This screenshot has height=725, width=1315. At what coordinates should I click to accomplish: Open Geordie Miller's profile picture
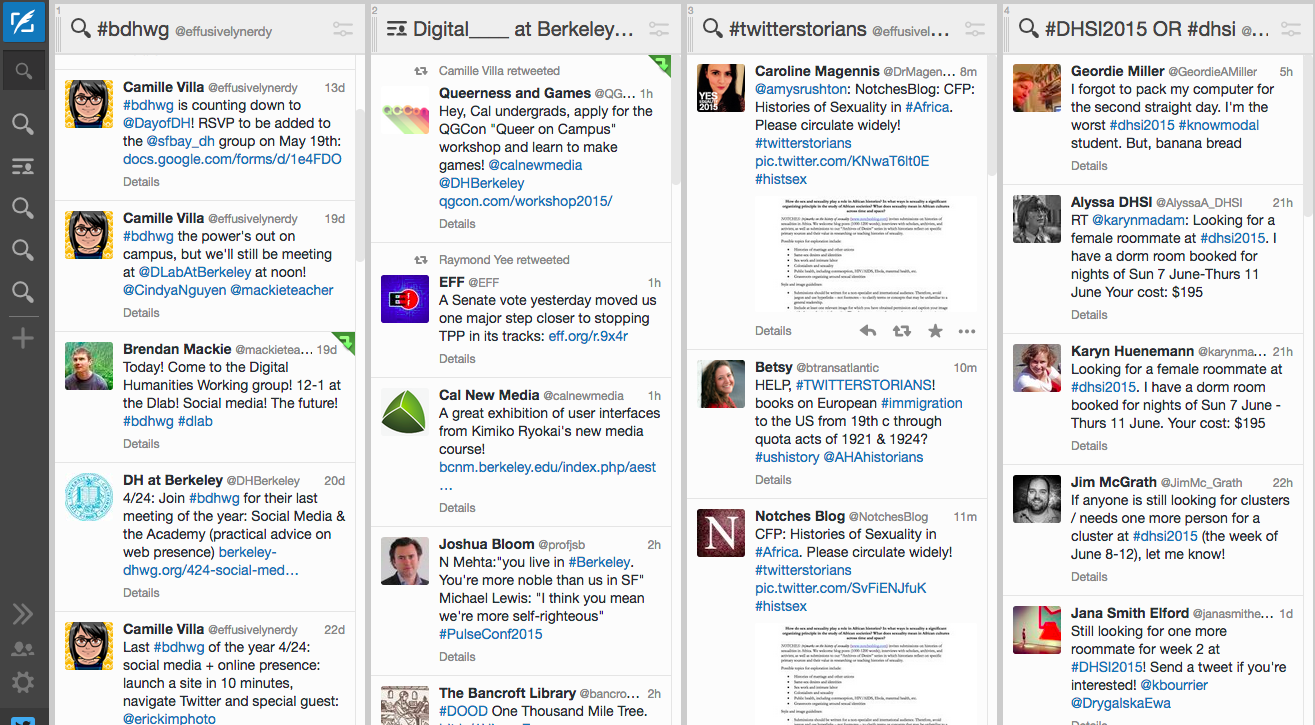tap(1037, 88)
